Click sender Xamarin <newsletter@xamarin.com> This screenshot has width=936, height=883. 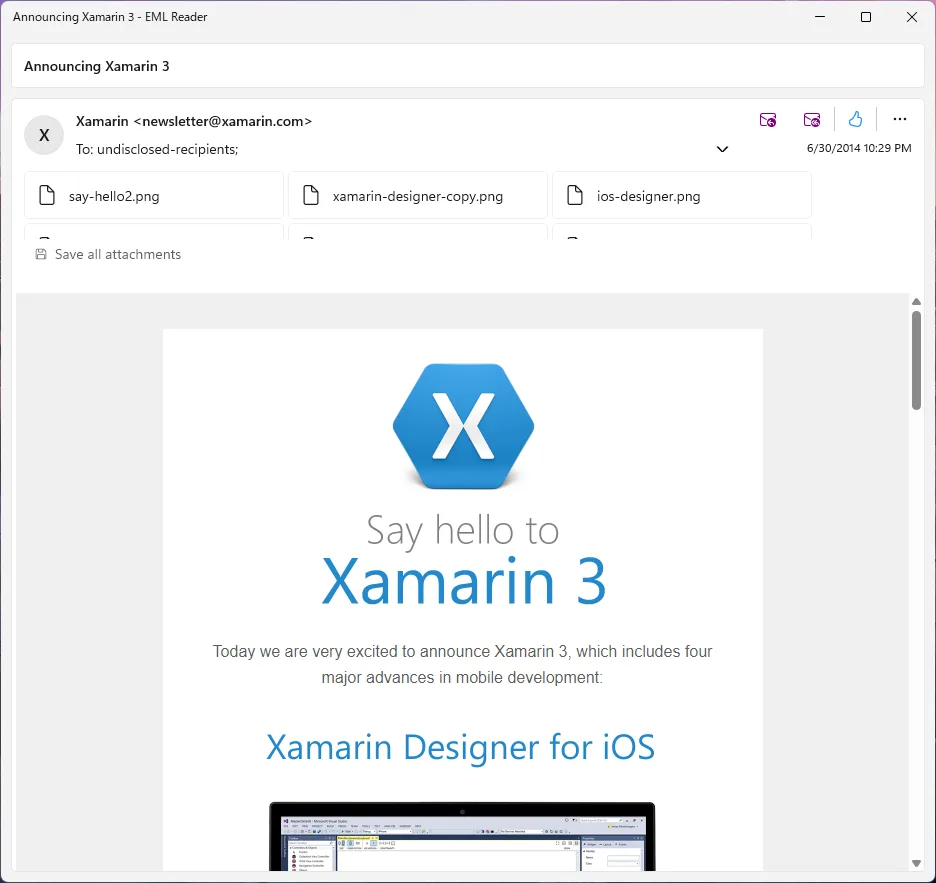click(193, 121)
